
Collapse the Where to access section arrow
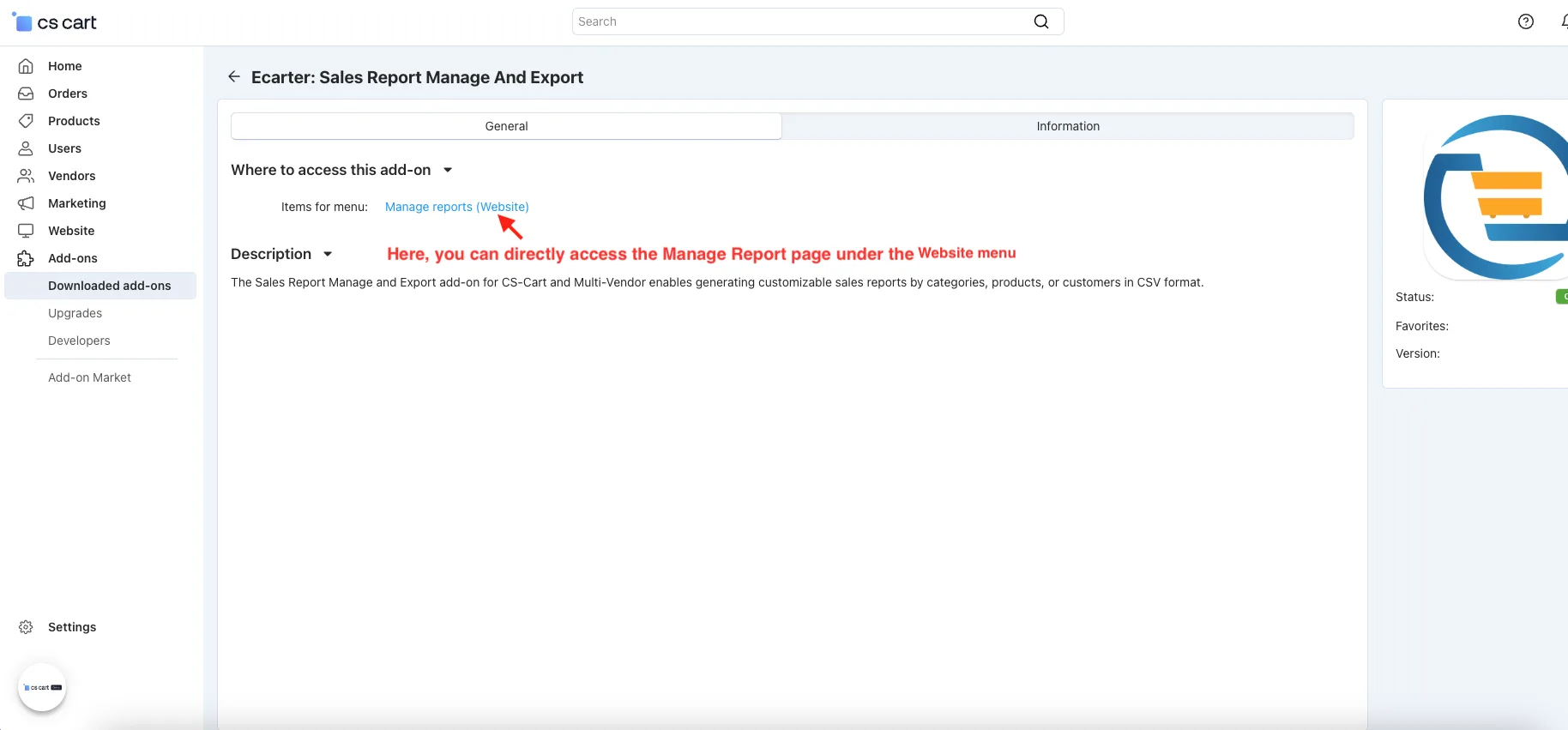448,170
